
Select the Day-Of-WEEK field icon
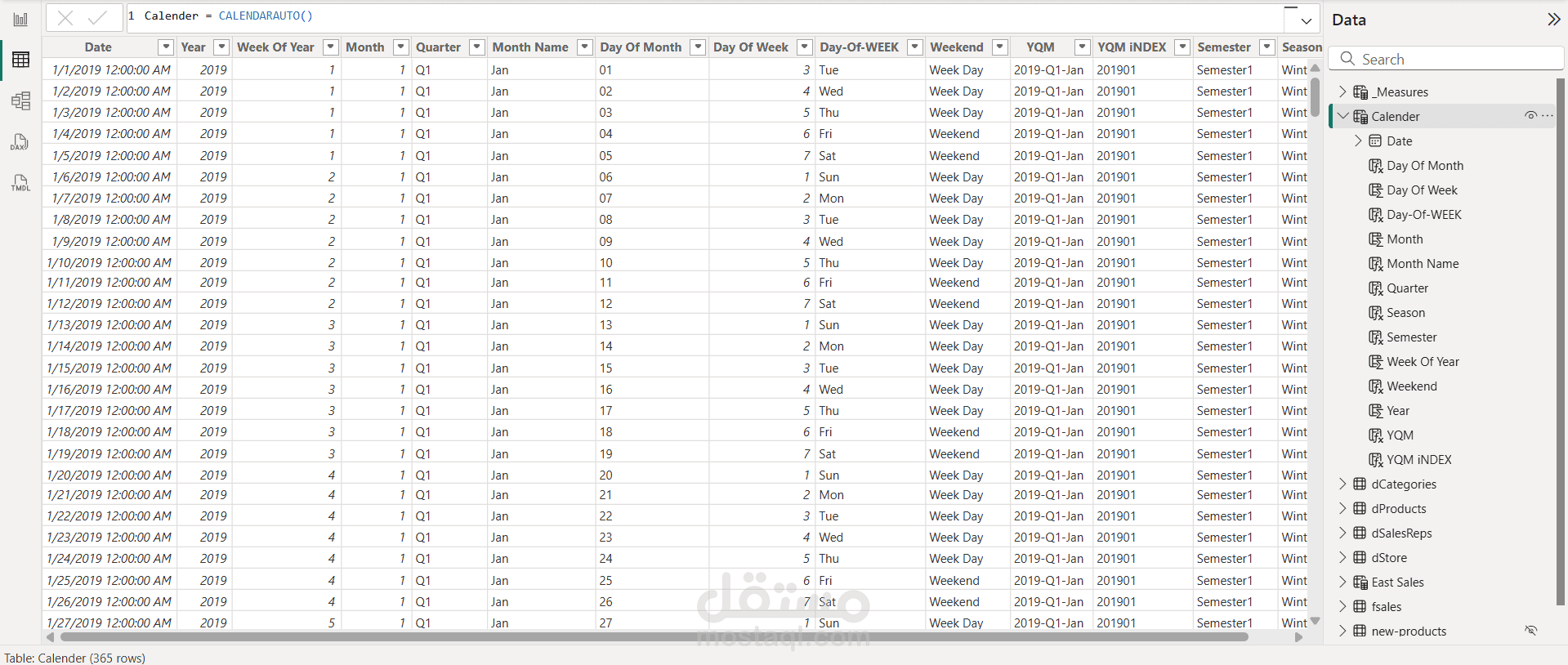(1376, 215)
